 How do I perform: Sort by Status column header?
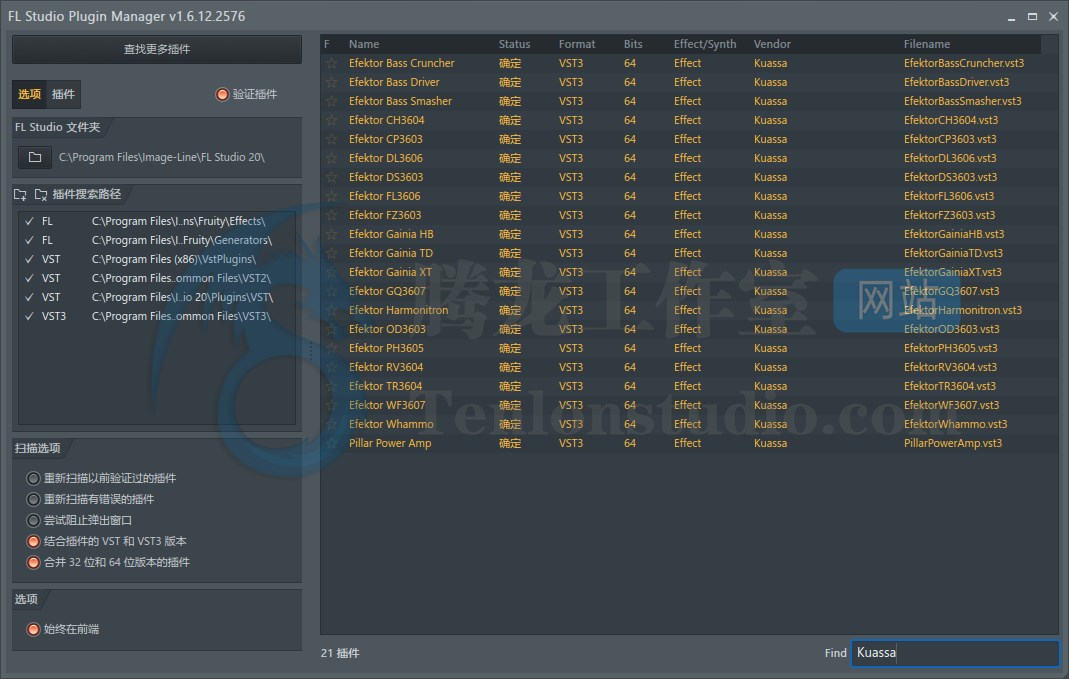pos(514,44)
